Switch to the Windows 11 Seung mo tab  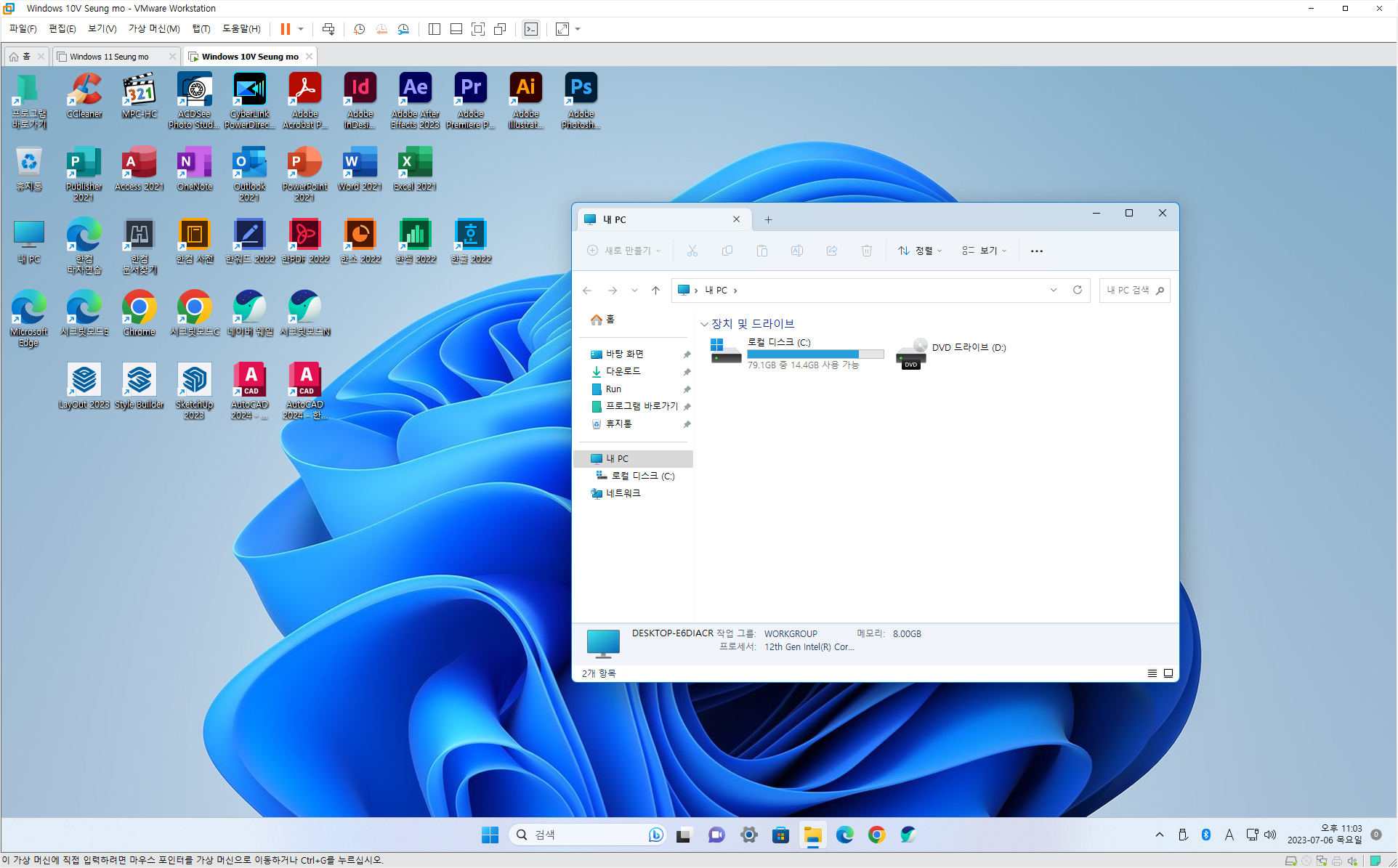point(109,57)
